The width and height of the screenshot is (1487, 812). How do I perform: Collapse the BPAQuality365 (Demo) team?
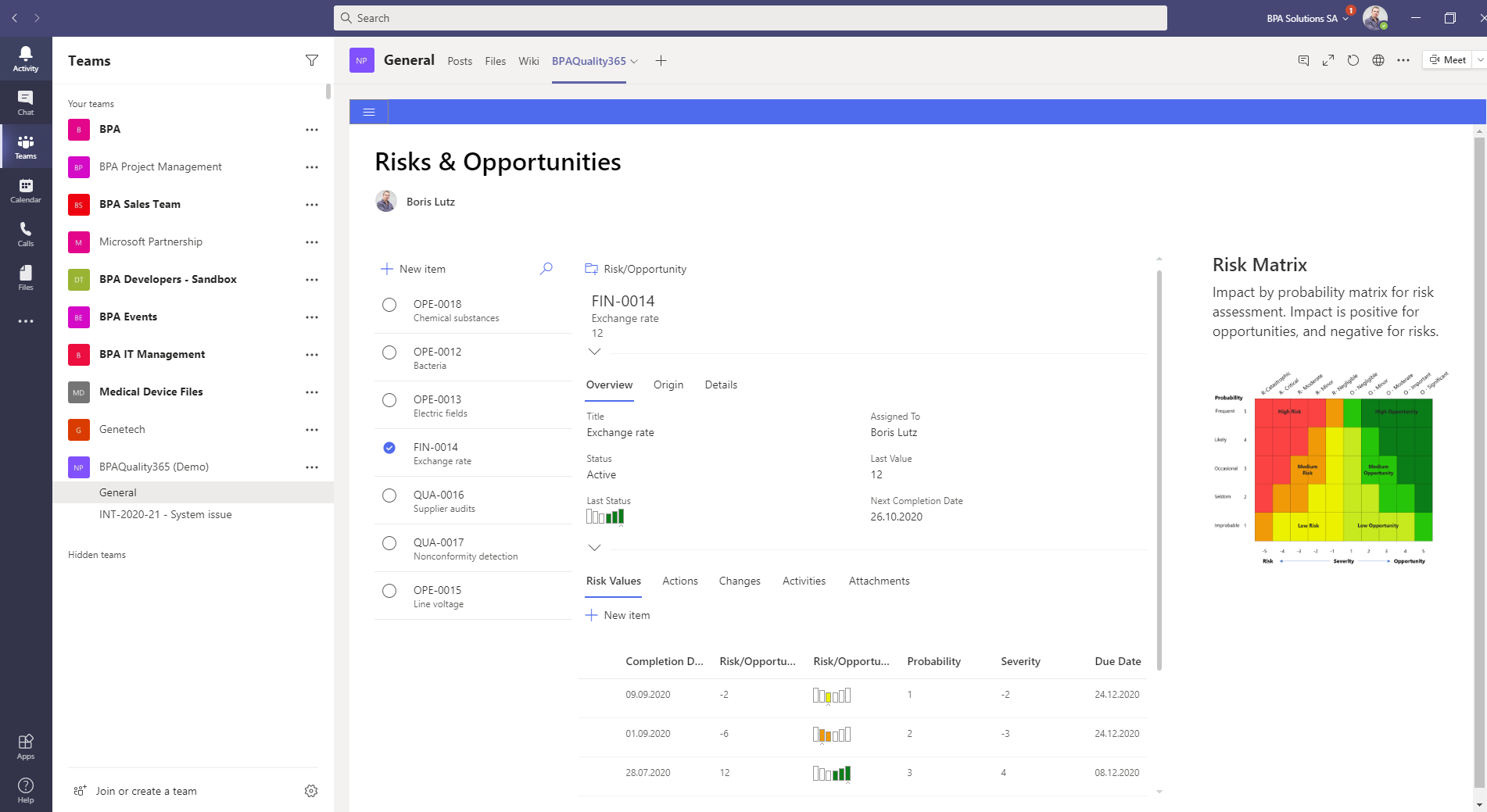[x=154, y=467]
